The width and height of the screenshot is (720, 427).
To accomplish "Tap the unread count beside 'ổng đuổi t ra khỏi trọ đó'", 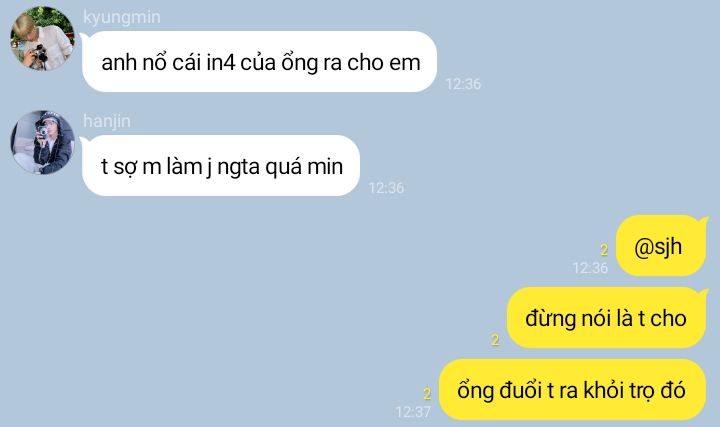I will coord(427,393).
